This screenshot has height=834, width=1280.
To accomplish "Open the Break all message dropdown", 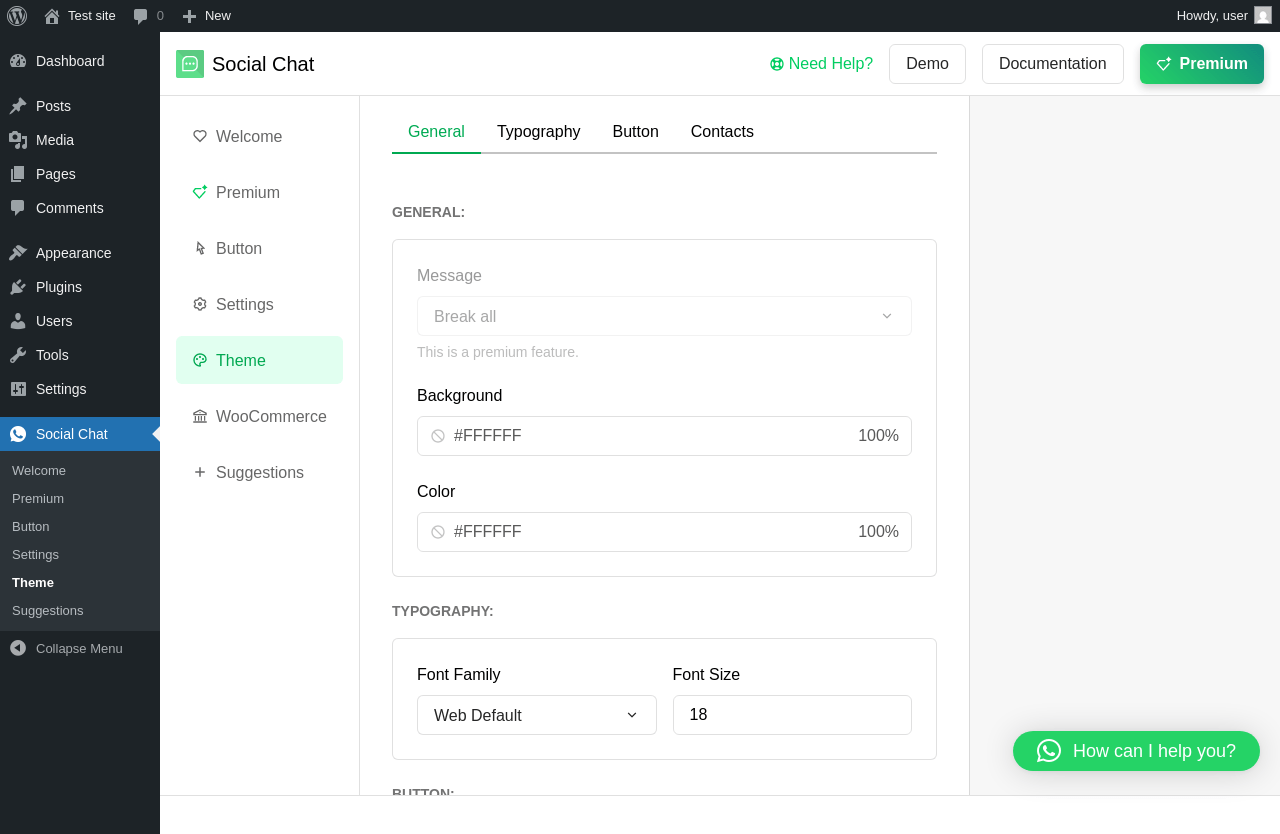I will [x=664, y=316].
